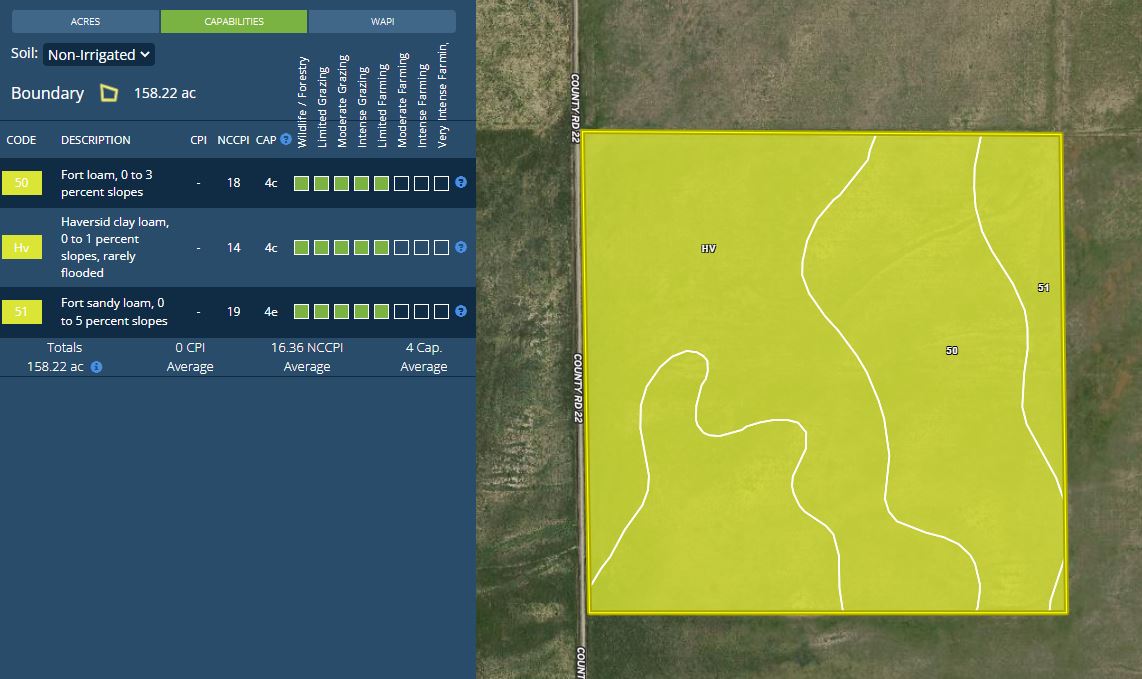Select the CAPABILITIES tab
The image size is (1142, 679).
coord(233,21)
